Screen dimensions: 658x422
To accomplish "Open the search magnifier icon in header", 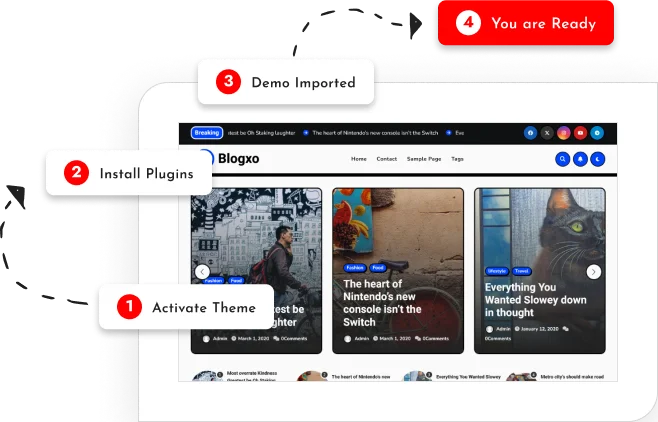I will tap(562, 159).
